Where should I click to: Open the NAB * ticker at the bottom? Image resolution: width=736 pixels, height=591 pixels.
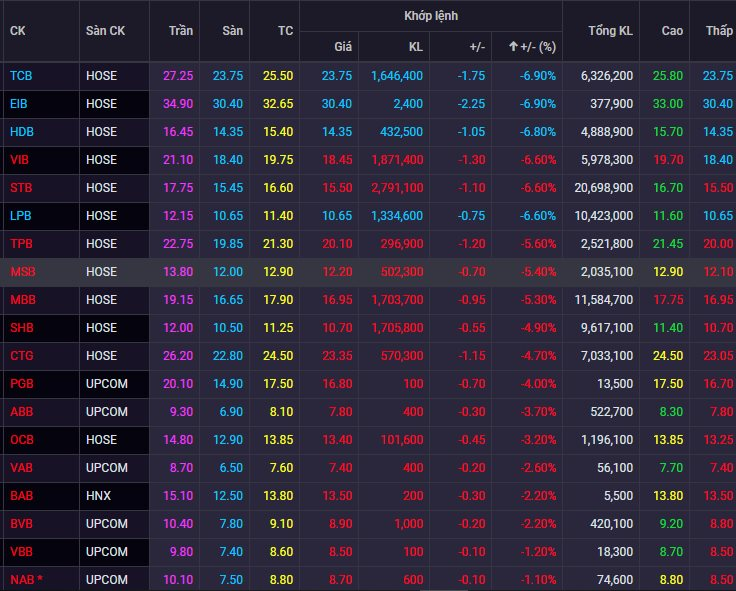pyautogui.click(x=26, y=579)
